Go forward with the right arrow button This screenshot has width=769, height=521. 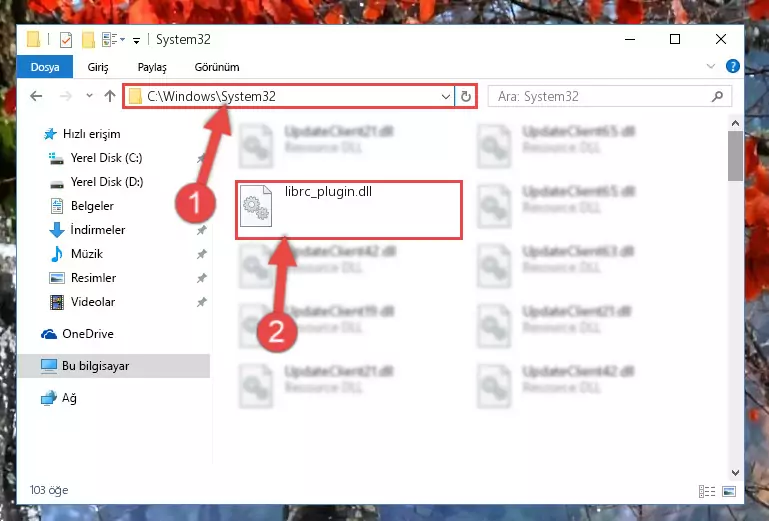[65, 96]
